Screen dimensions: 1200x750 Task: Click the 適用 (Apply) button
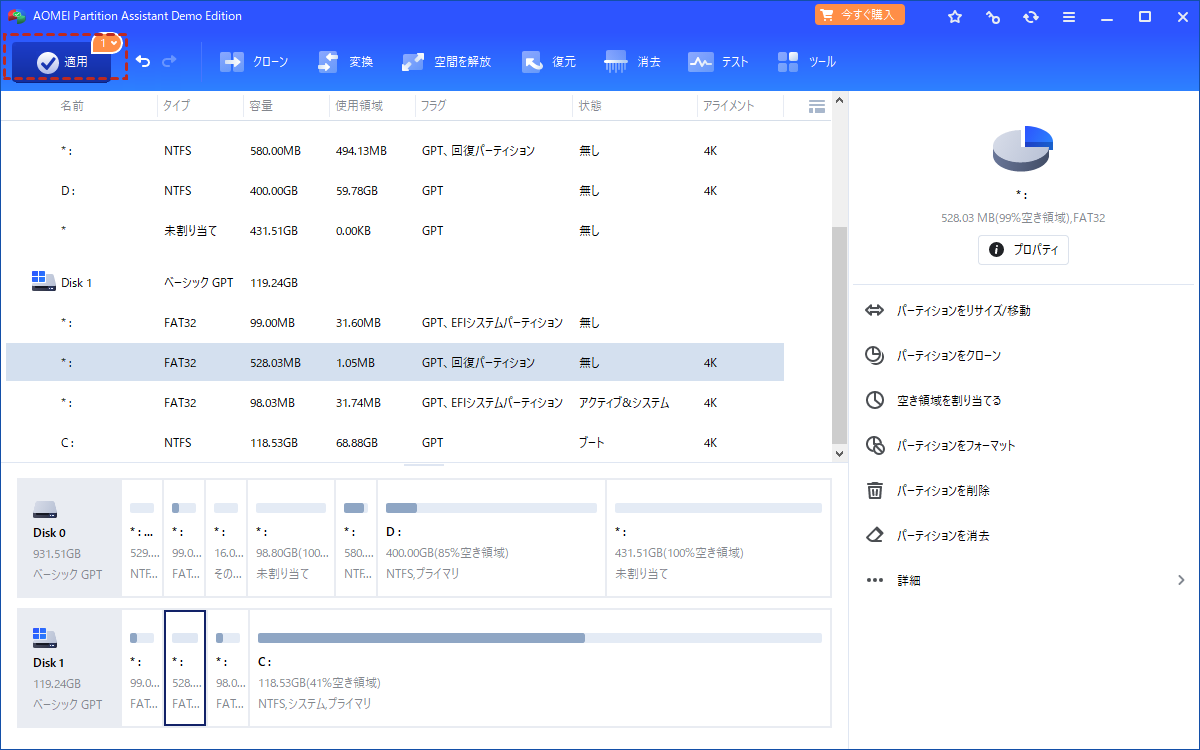tap(63, 62)
